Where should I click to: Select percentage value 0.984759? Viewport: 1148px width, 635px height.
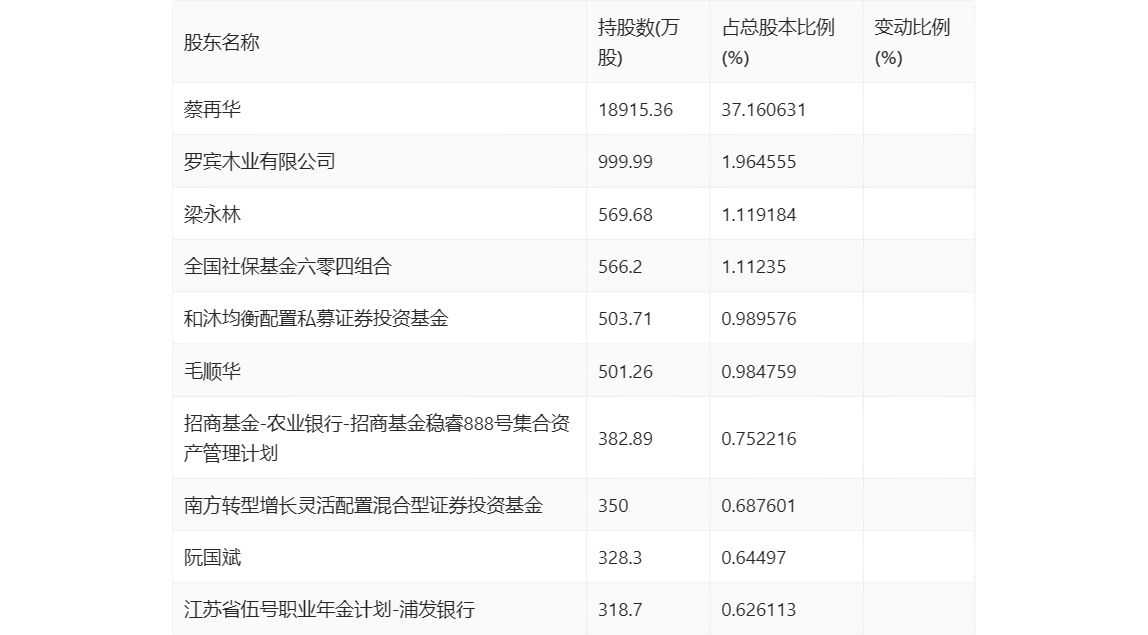(x=758, y=371)
